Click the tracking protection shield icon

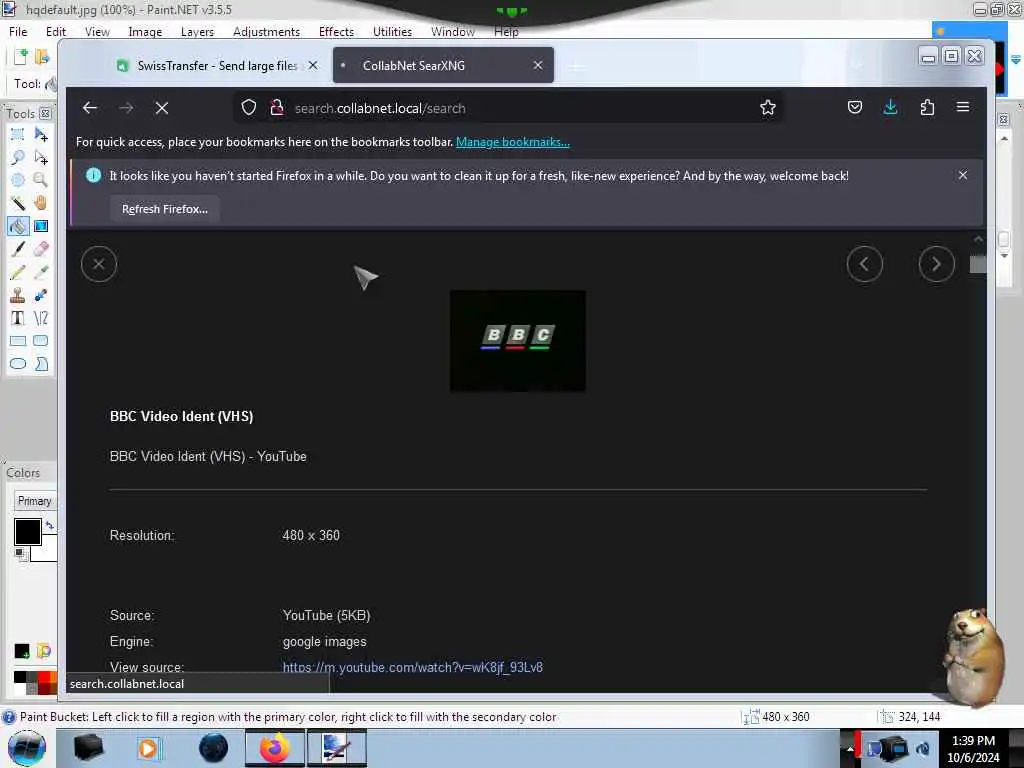(249, 108)
